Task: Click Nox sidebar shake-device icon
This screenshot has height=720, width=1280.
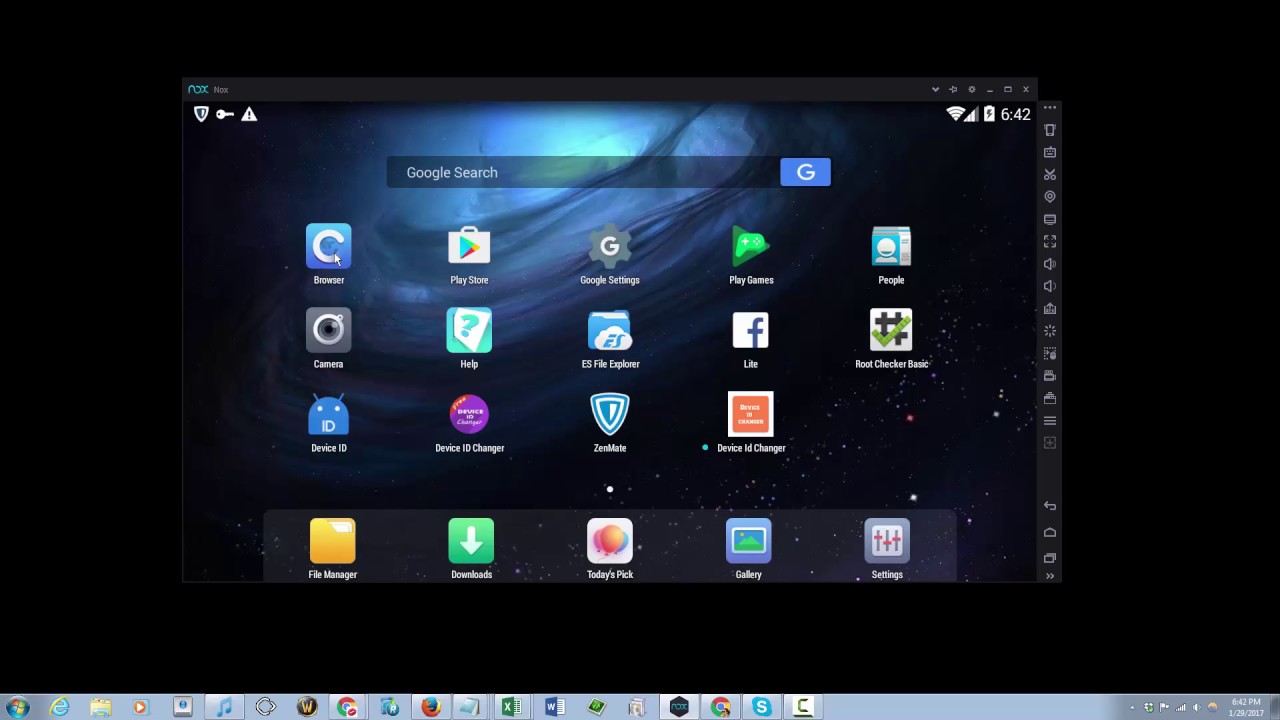Action: click(1050, 130)
